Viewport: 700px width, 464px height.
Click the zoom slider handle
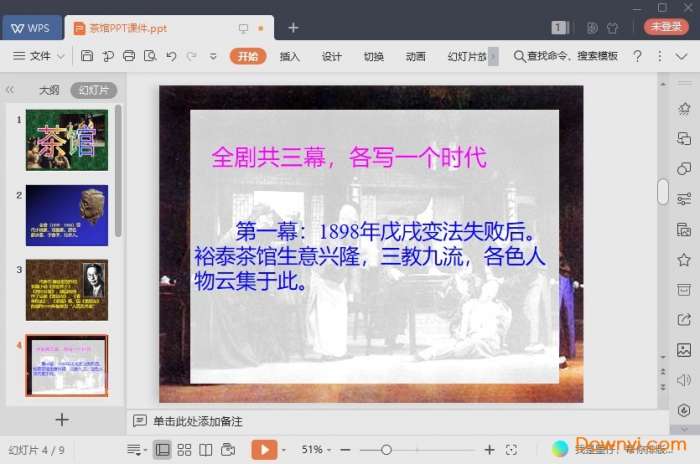pos(387,450)
